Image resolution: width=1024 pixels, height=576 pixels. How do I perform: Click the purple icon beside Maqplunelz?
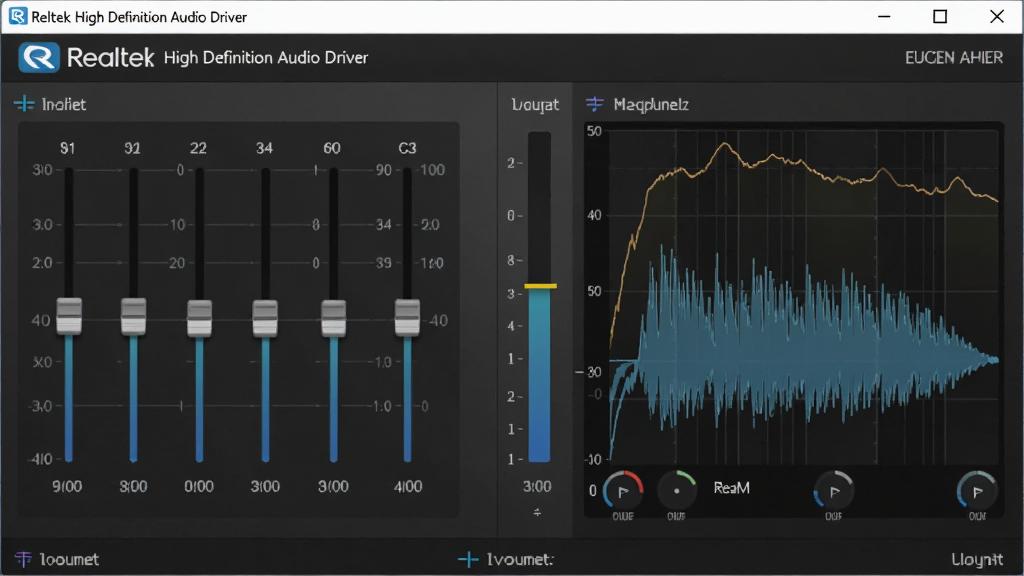[x=594, y=104]
